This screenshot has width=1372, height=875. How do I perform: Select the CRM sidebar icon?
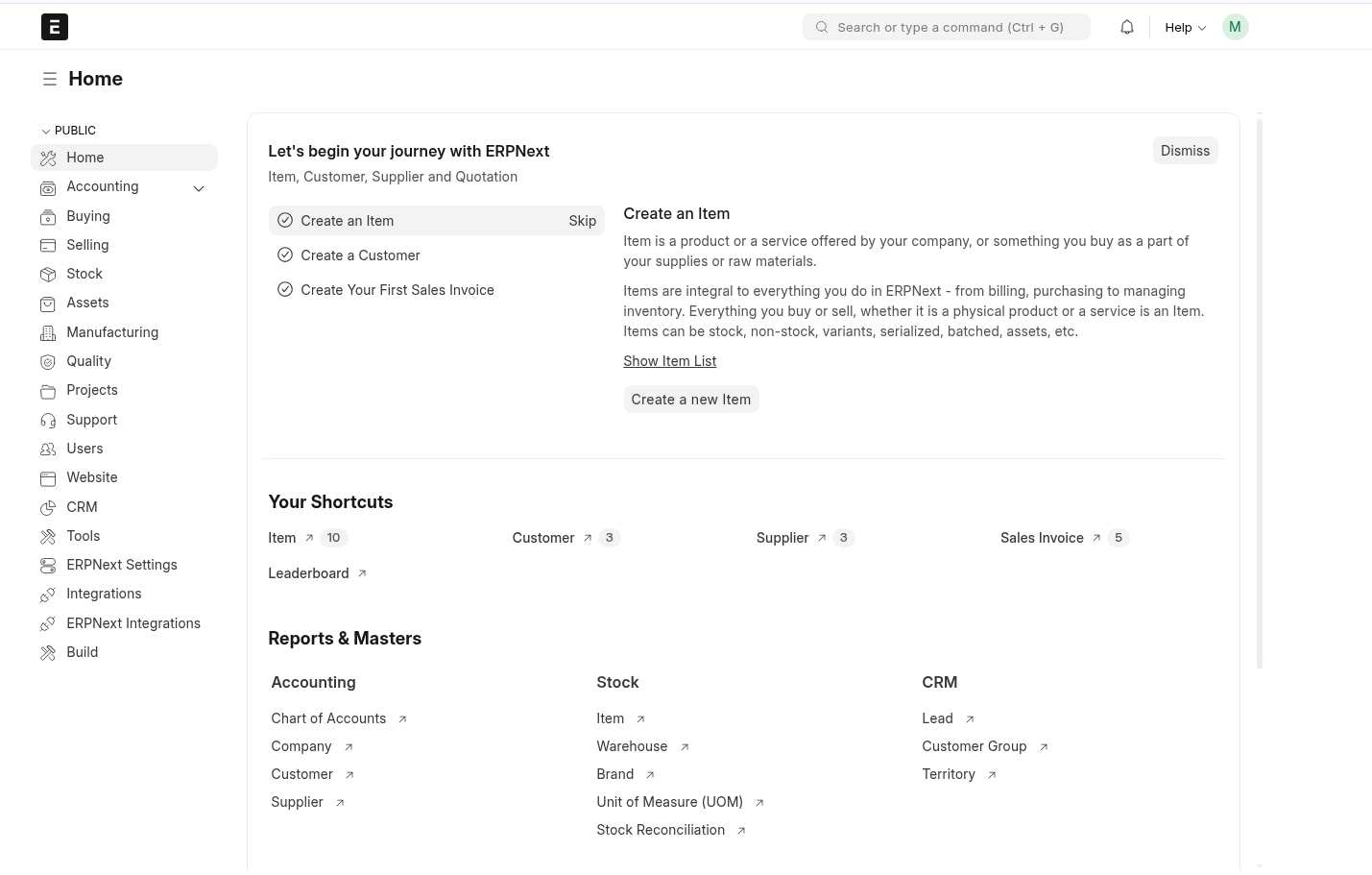tap(48, 507)
